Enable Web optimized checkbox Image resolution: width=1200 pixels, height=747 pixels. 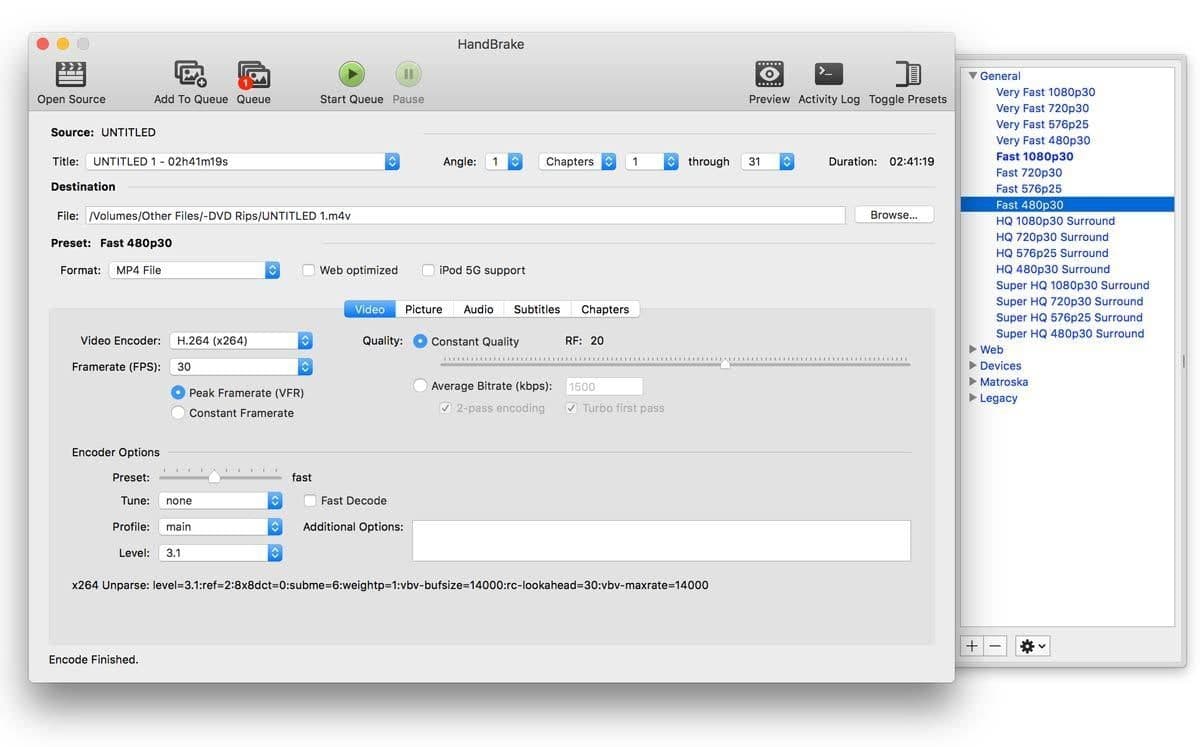(x=309, y=270)
